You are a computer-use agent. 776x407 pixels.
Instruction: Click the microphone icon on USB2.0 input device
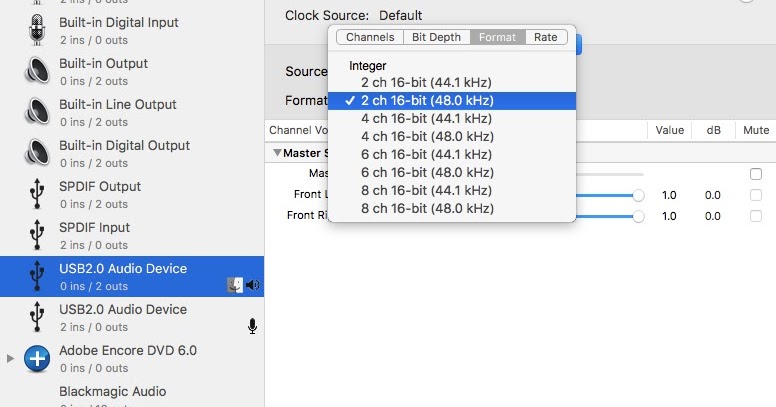253,326
